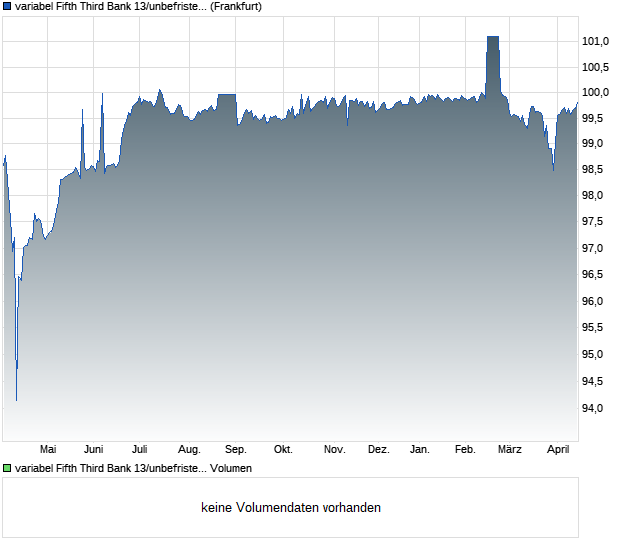Viewport: 620px width, 546px height.
Task: Click the 99,5 value on the y-axis
Action: (592, 118)
